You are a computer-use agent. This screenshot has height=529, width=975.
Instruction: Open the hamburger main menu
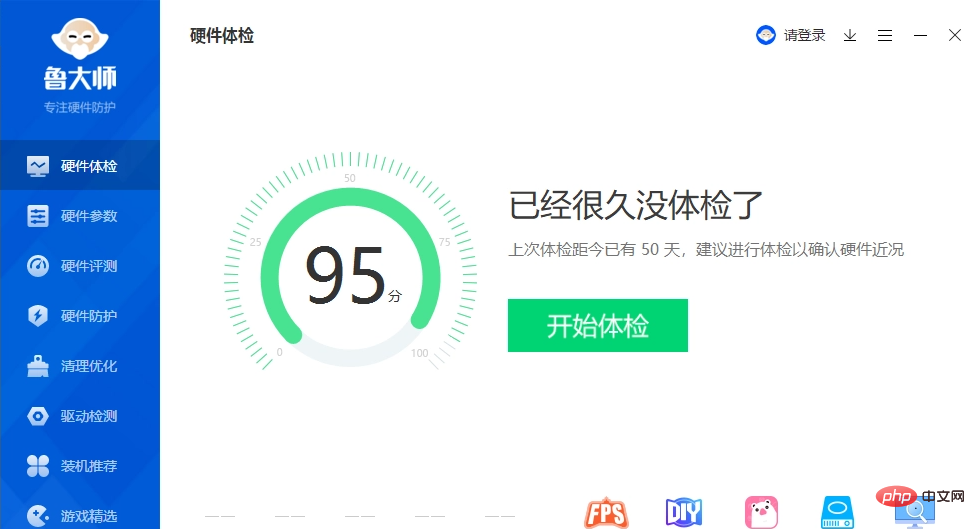click(x=885, y=35)
